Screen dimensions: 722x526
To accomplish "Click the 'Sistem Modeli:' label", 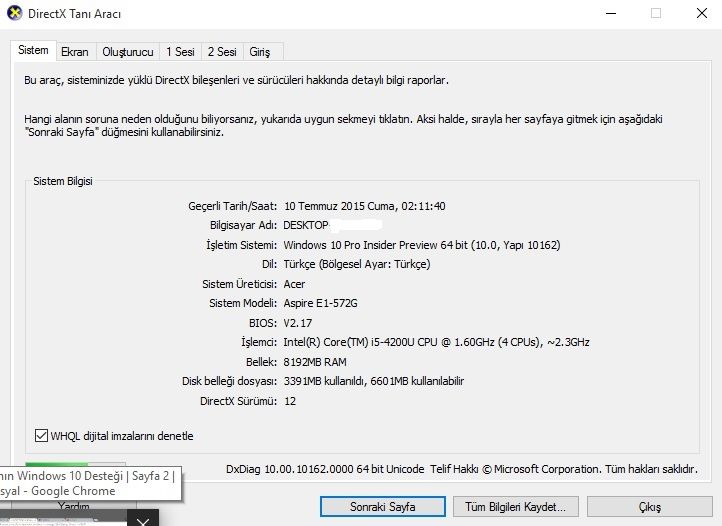I will pyautogui.click(x=243, y=303).
